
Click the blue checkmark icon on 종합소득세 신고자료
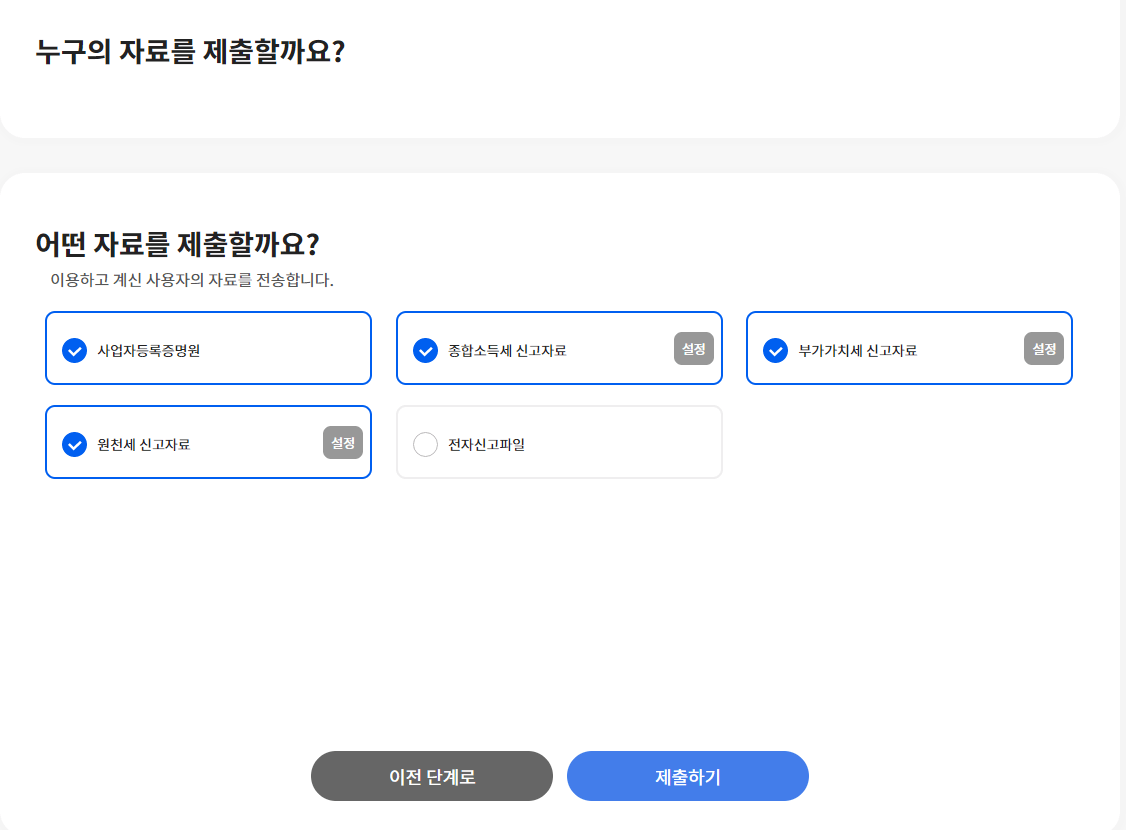coord(424,348)
